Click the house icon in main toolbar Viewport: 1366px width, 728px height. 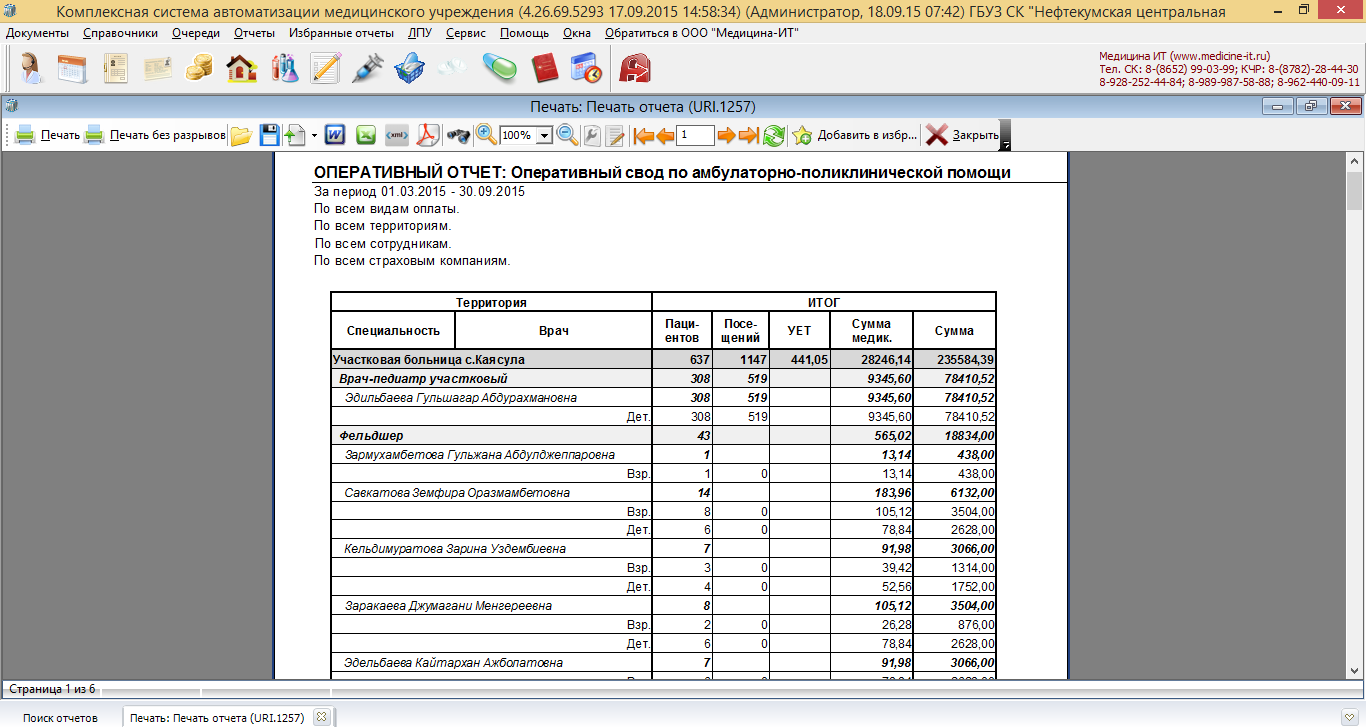[242, 68]
